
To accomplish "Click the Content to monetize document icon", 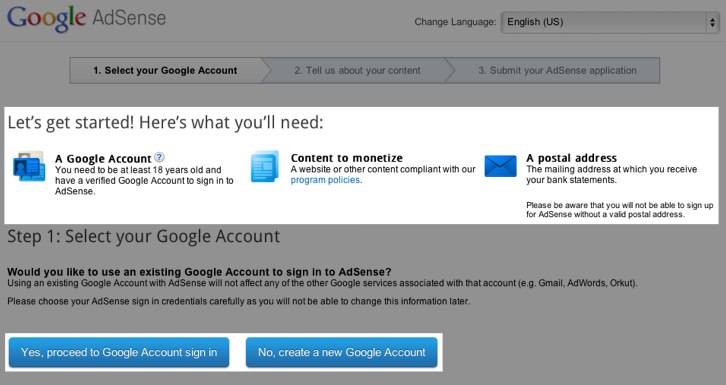I will 265,166.
